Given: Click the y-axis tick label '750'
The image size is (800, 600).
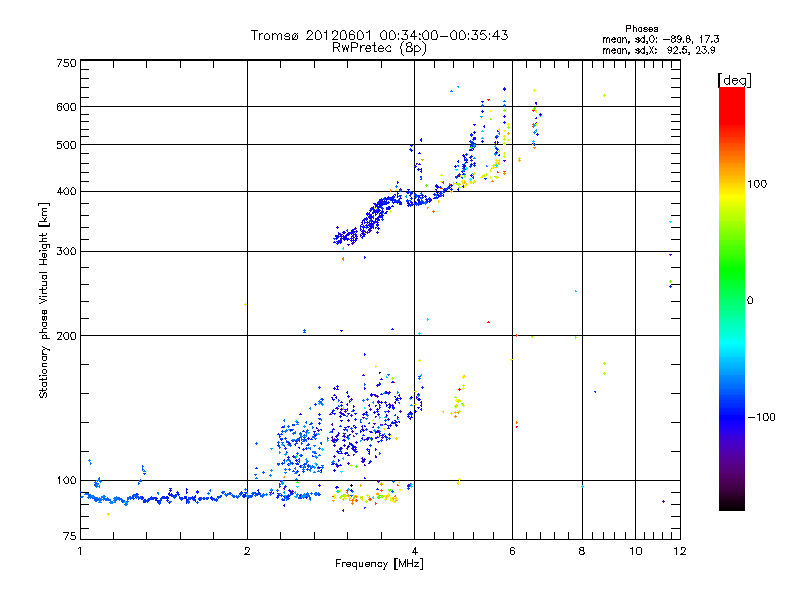Looking at the screenshot, I should tap(66, 63).
